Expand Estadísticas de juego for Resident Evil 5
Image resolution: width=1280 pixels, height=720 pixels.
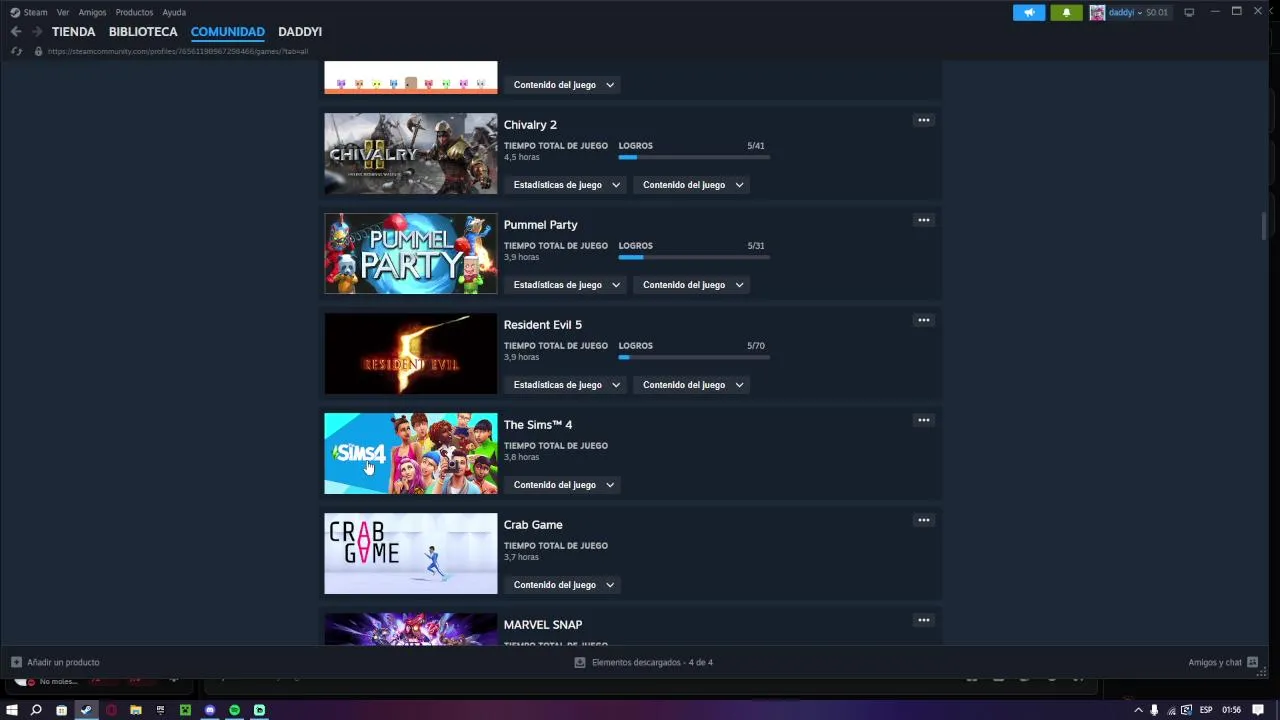click(x=566, y=385)
